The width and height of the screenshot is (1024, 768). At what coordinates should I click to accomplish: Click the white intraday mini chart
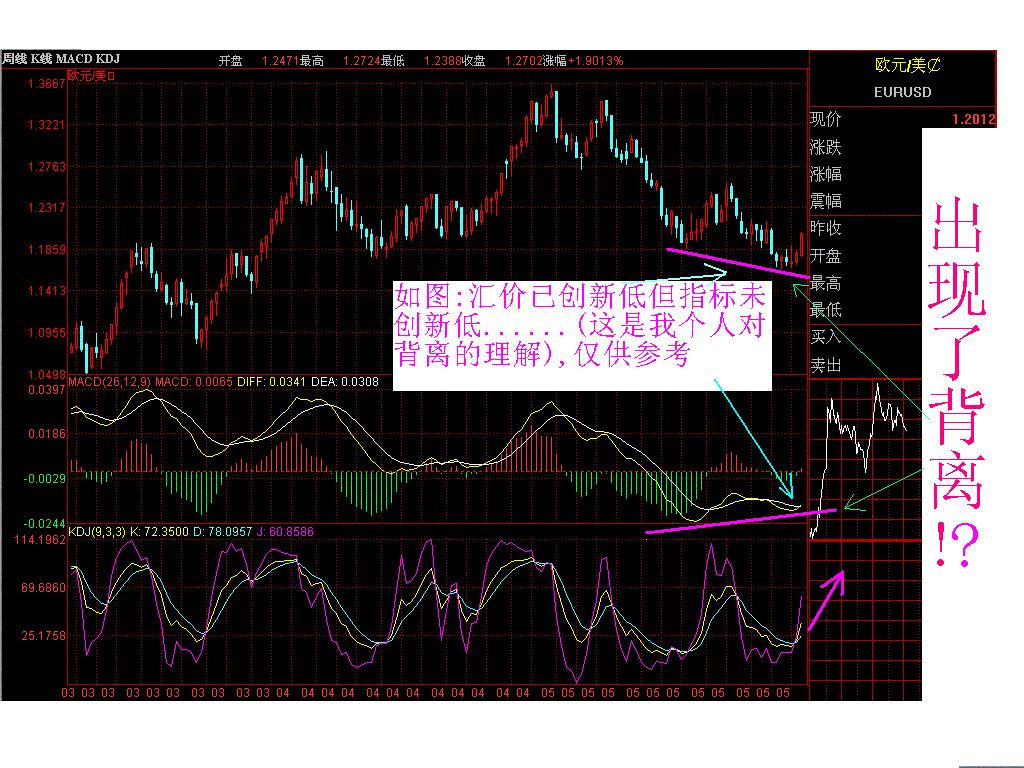click(858, 460)
